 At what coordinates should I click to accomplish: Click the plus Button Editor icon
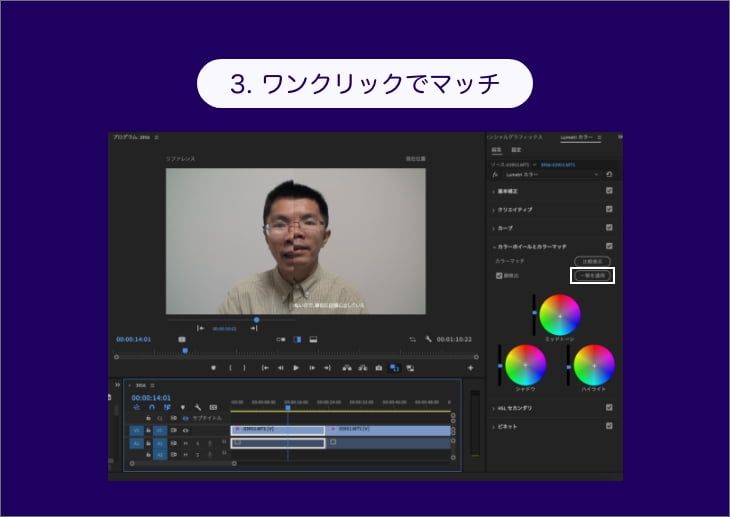470,368
